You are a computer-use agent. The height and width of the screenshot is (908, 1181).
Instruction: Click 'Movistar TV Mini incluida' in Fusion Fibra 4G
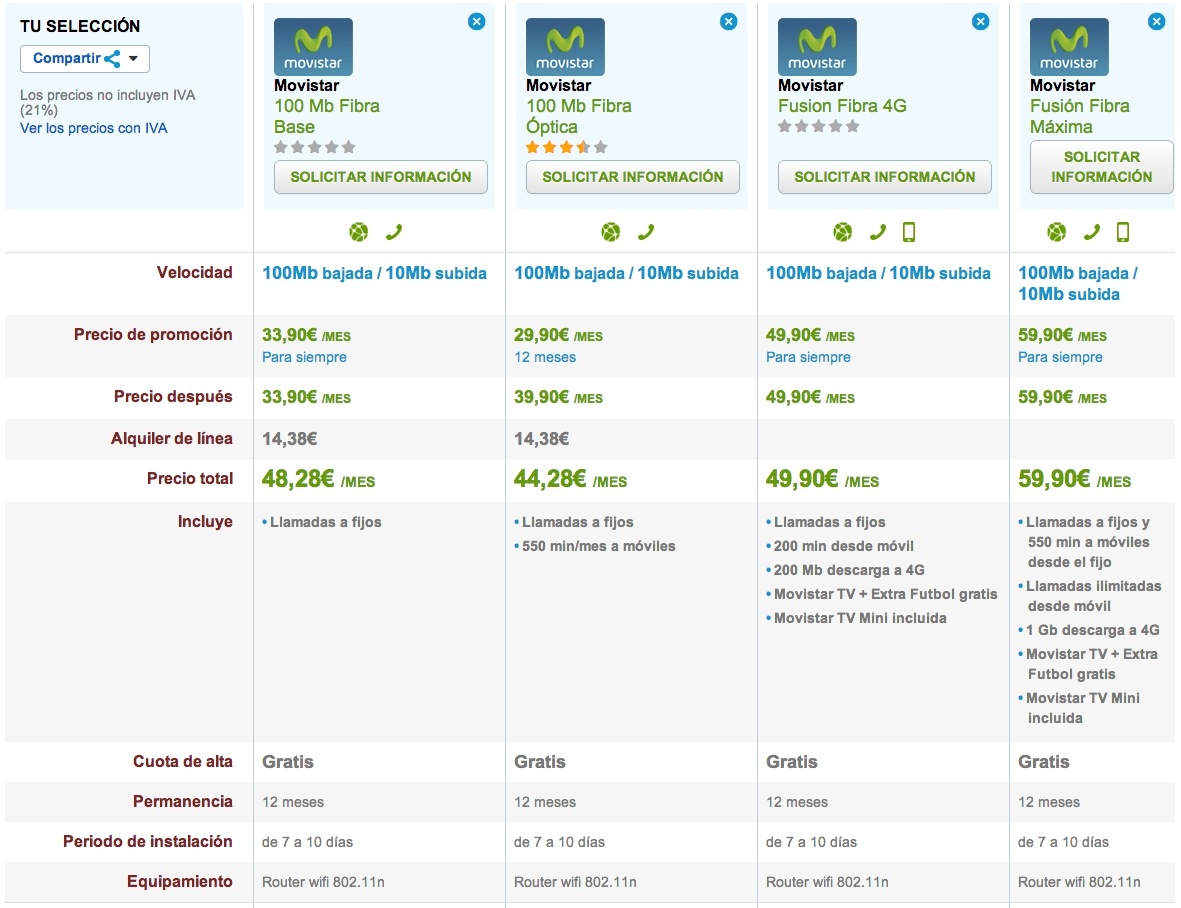coord(860,619)
